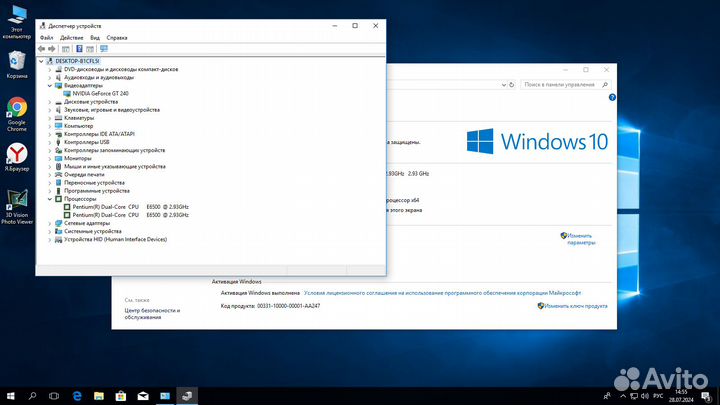The height and width of the screenshot is (405, 720).
Task: Show hidden tray icons chevron
Action: coord(623,396)
